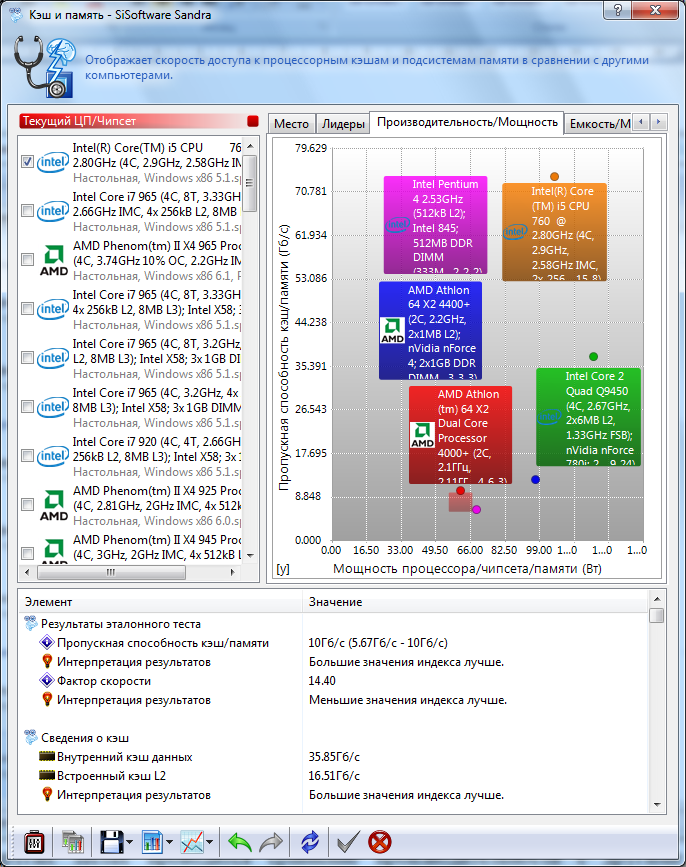
Task: Click CPU list scroll down arrow
Action: 250,556
